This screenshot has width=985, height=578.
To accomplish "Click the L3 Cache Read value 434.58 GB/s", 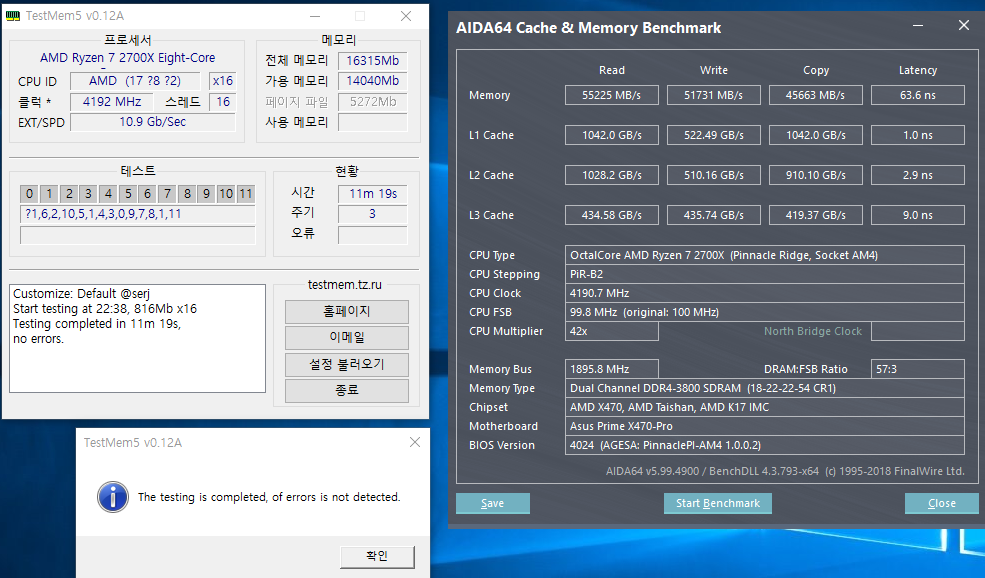I will [611, 215].
